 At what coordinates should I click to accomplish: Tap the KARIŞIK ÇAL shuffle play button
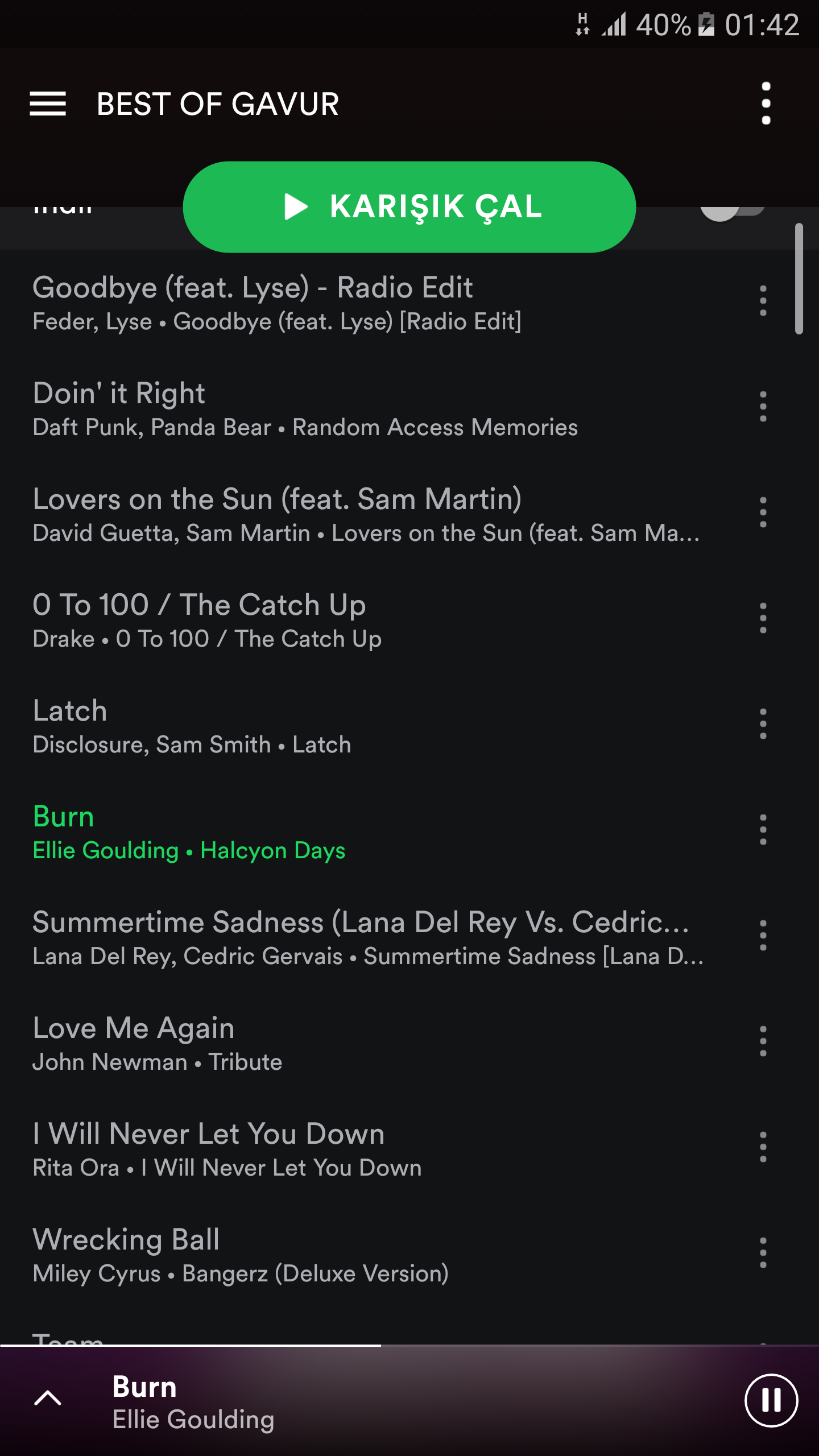[409, 207]
